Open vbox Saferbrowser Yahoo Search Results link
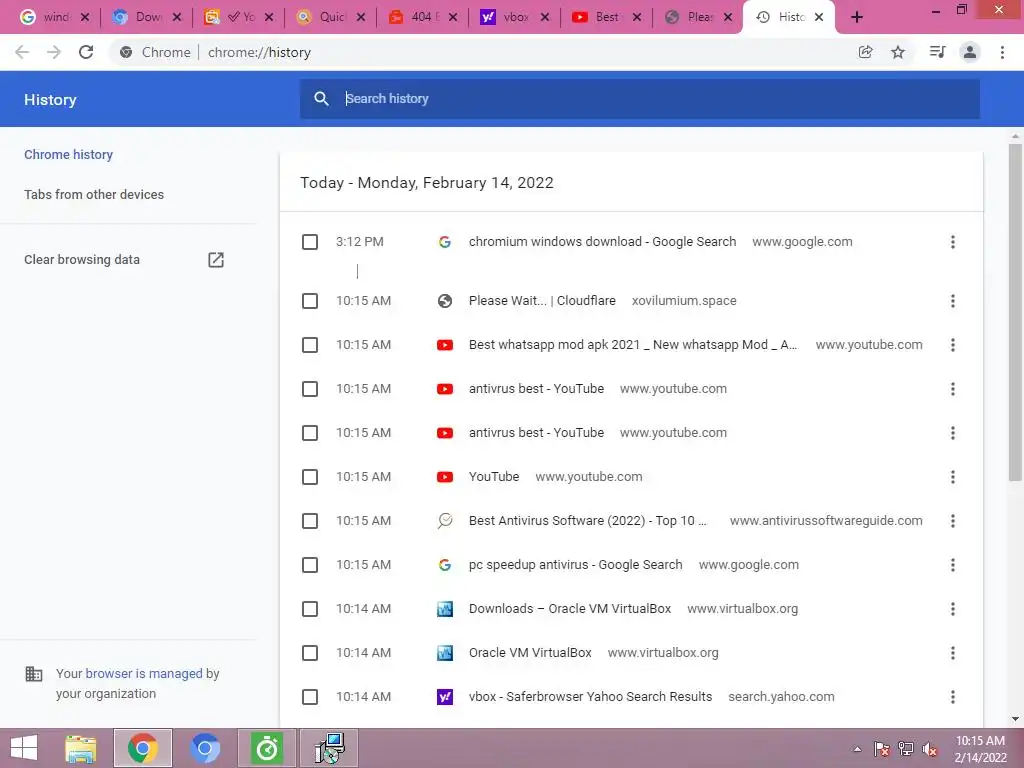 (590, 696)
